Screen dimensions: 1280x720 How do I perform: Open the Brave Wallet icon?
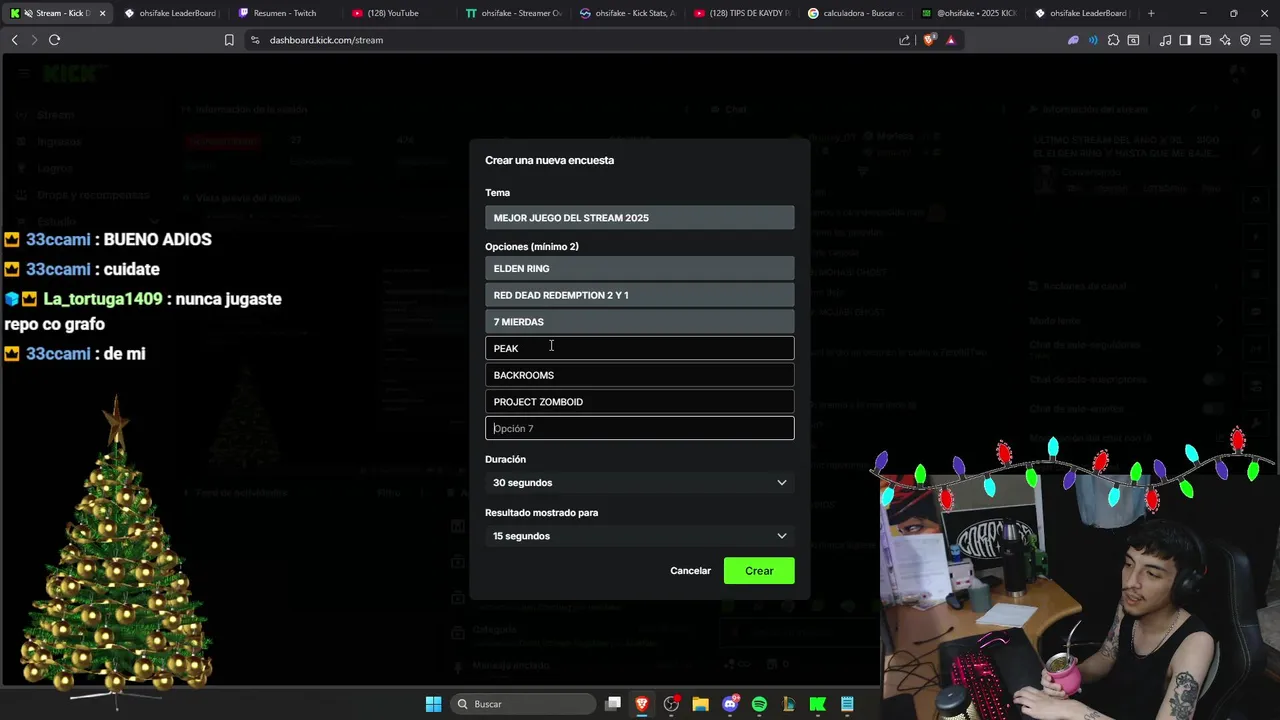coord(1205,40)
